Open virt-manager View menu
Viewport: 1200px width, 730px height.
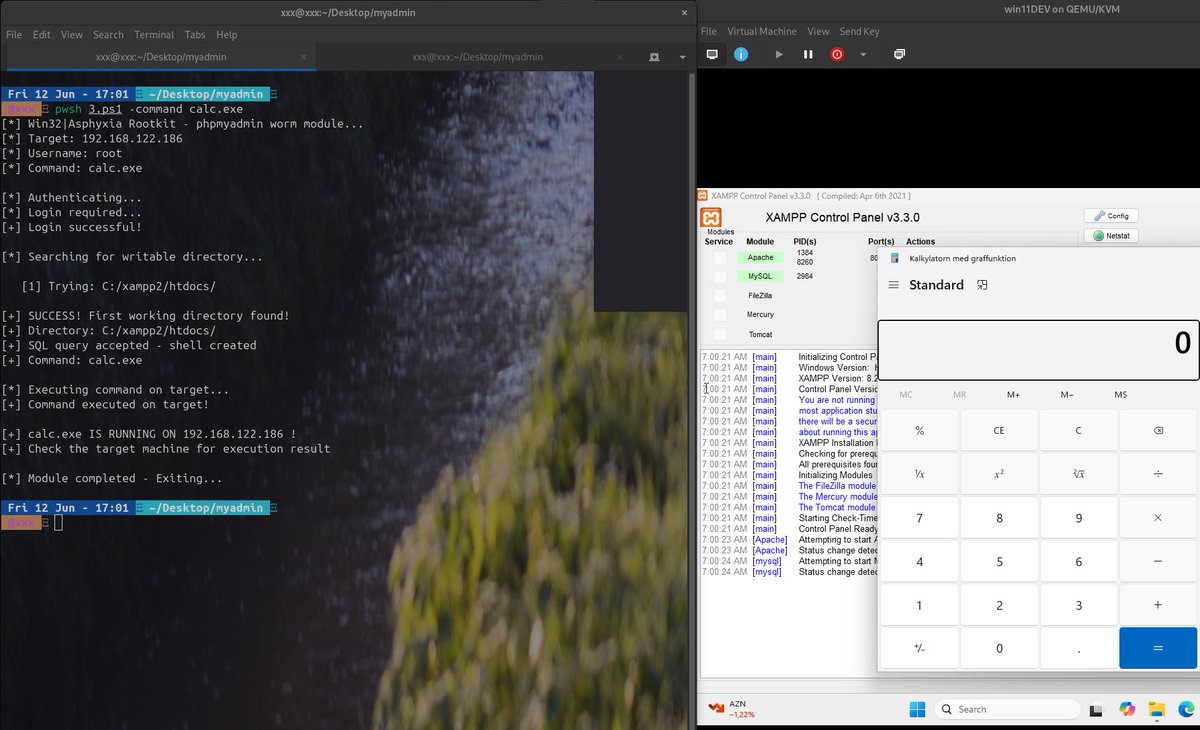point(818,31)
